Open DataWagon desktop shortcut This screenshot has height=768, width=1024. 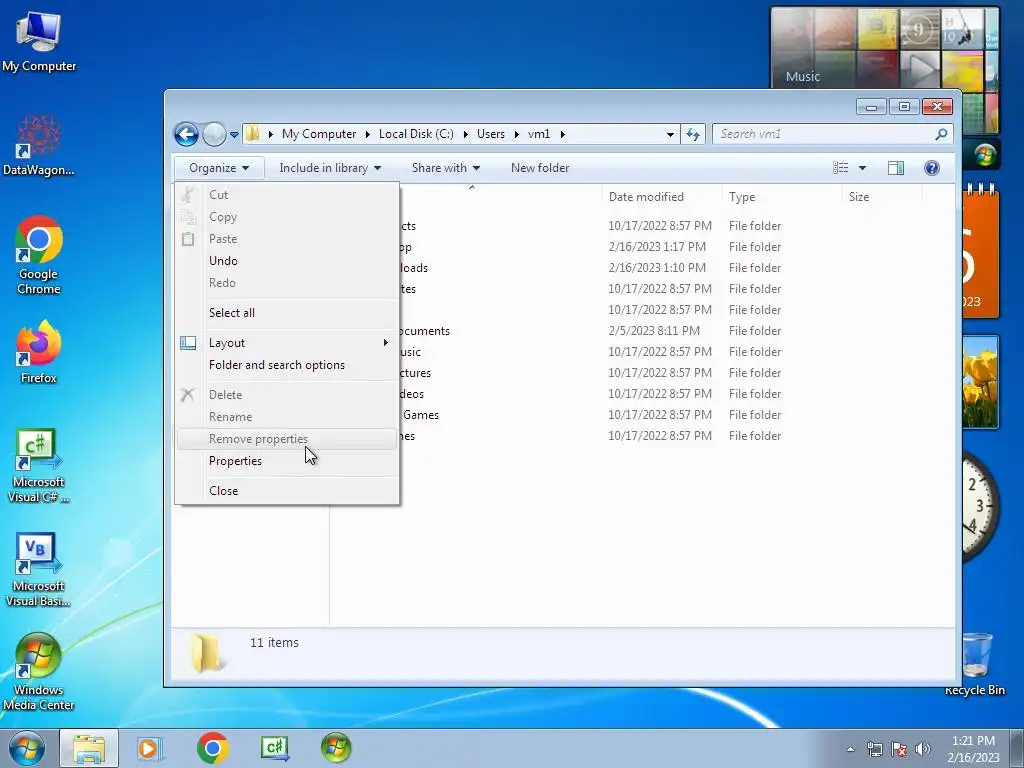click(x=39, y=145)
